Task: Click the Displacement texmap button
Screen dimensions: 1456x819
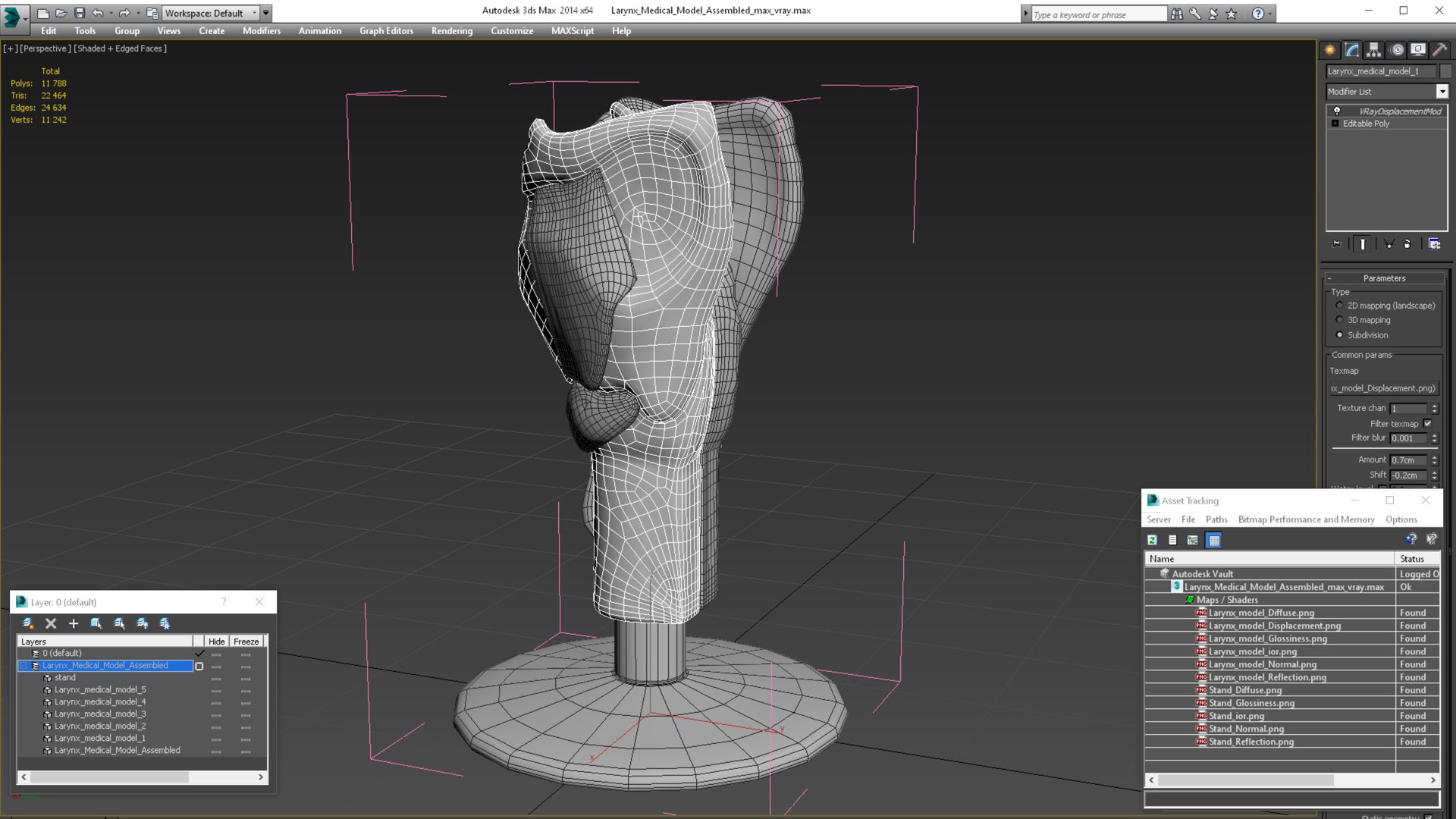Action: click(1385, 388)
